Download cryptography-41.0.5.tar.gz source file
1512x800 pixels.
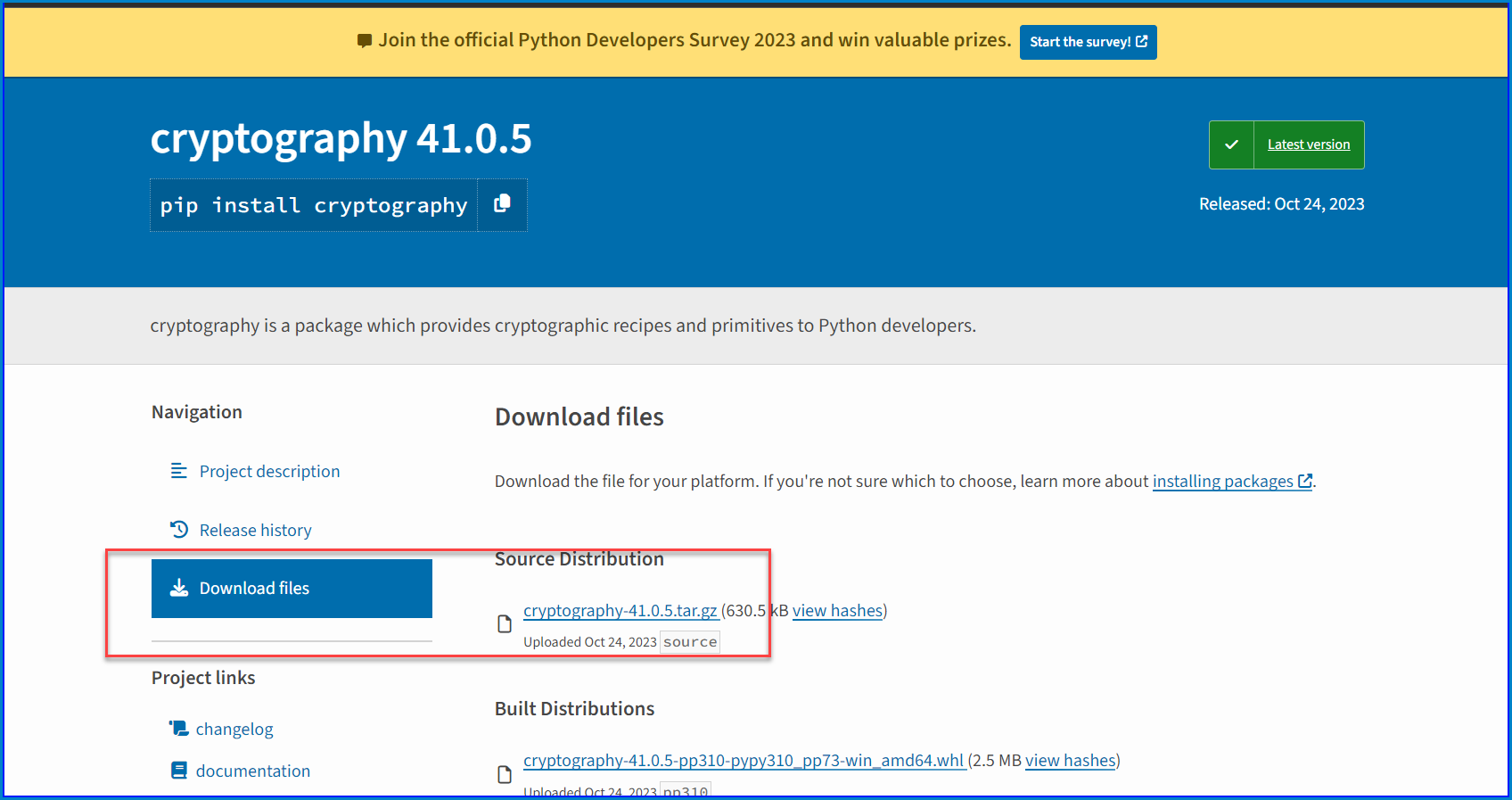click(x=620, y=611)
